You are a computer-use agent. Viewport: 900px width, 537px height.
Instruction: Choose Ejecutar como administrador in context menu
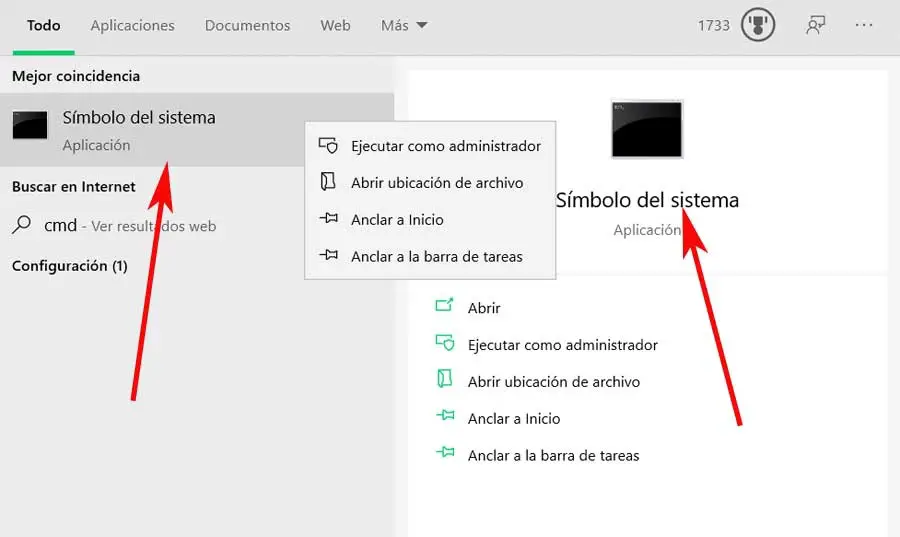pos(430,146)
